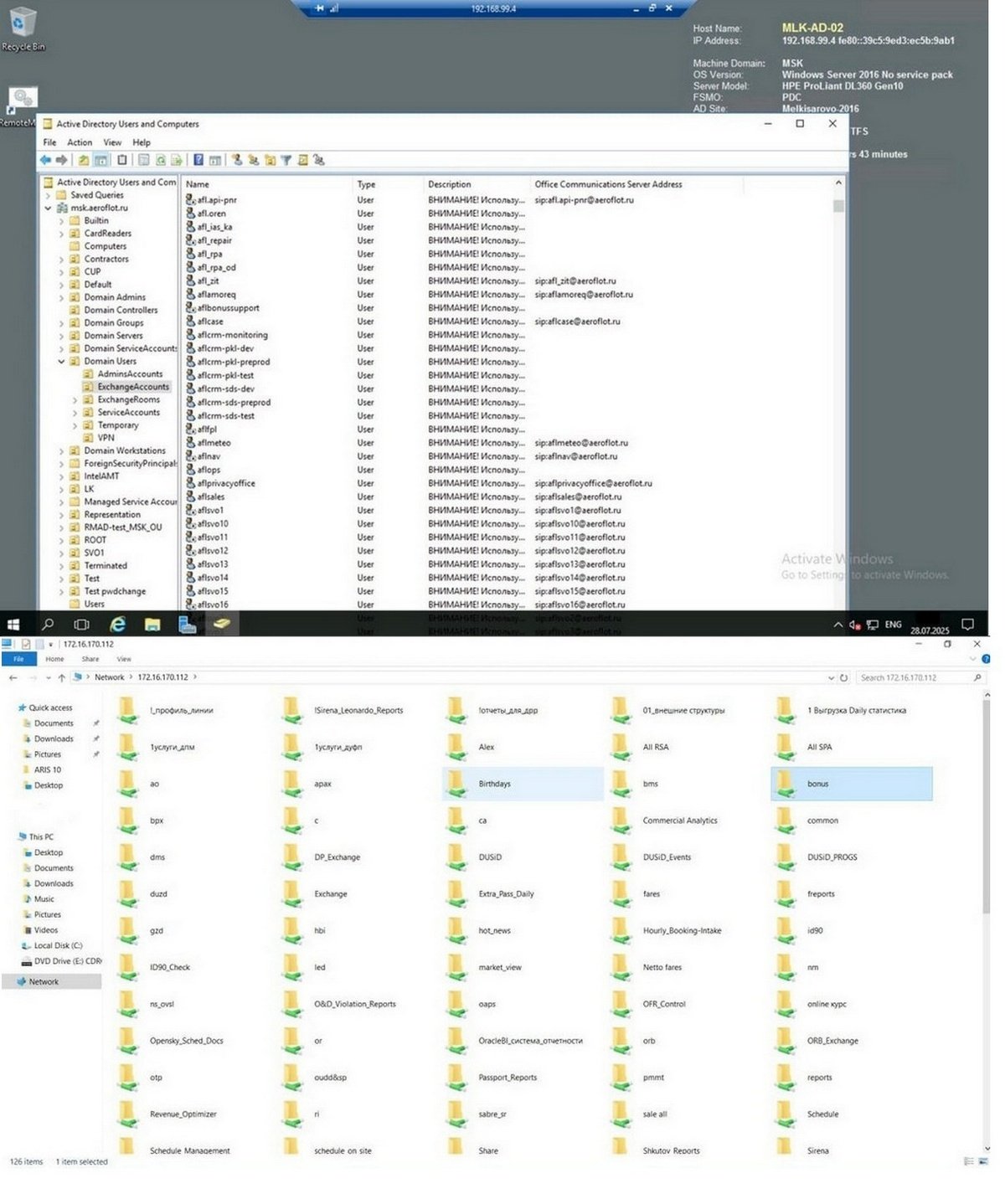Open the View menu in ADUC
The width and height of the screenshot is (1005, 1204).
[x=112, y=142]
